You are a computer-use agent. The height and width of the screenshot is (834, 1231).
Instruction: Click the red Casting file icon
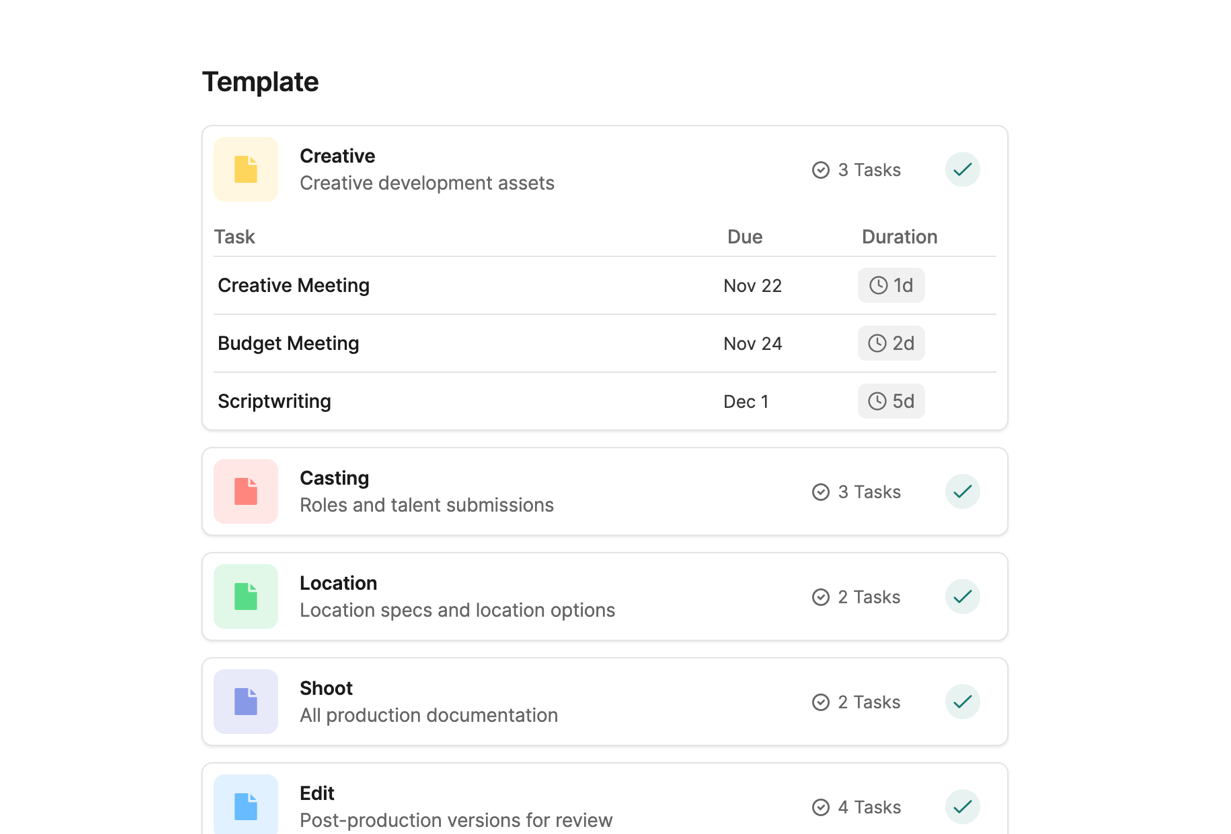pyautogui.click(x=246, y=492)
